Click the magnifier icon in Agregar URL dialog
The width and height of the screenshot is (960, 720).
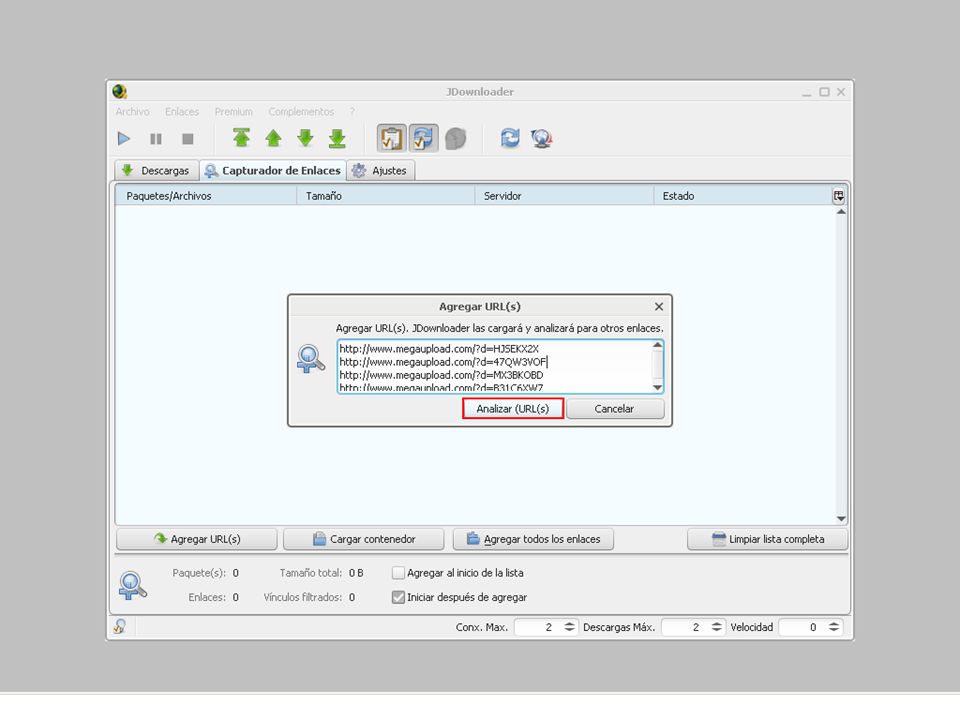pos(310,358)
